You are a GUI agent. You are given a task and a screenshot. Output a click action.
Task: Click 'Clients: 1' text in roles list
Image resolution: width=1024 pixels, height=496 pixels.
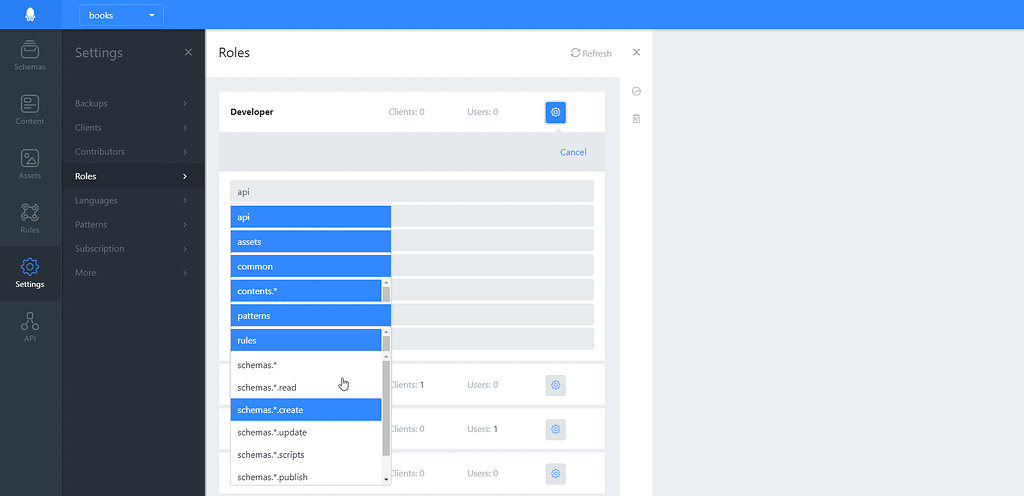[407, 385]
